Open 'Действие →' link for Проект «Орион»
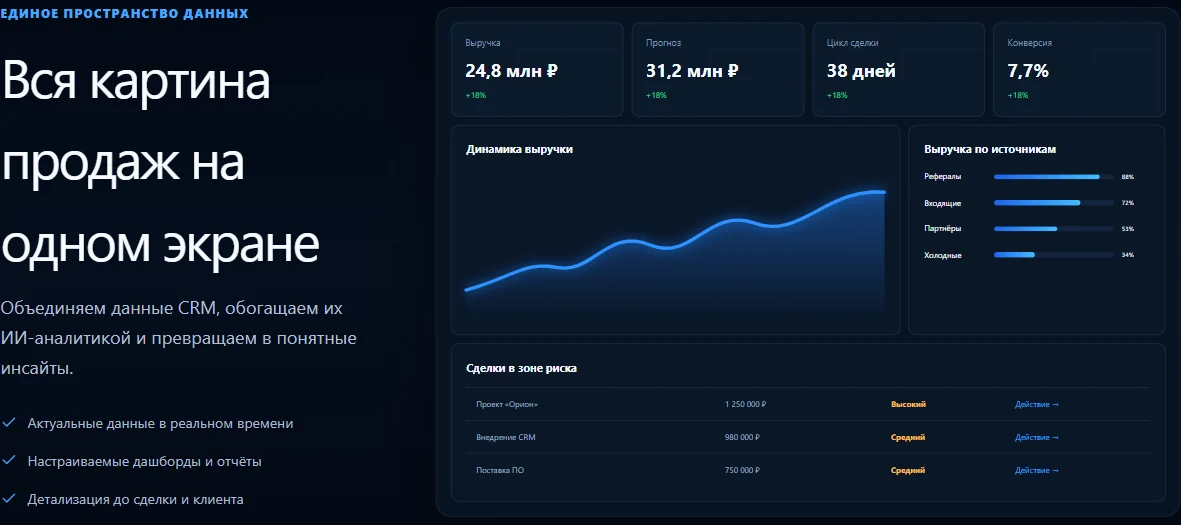This screenshot has height=525, width=1181. click(1036, 404)
